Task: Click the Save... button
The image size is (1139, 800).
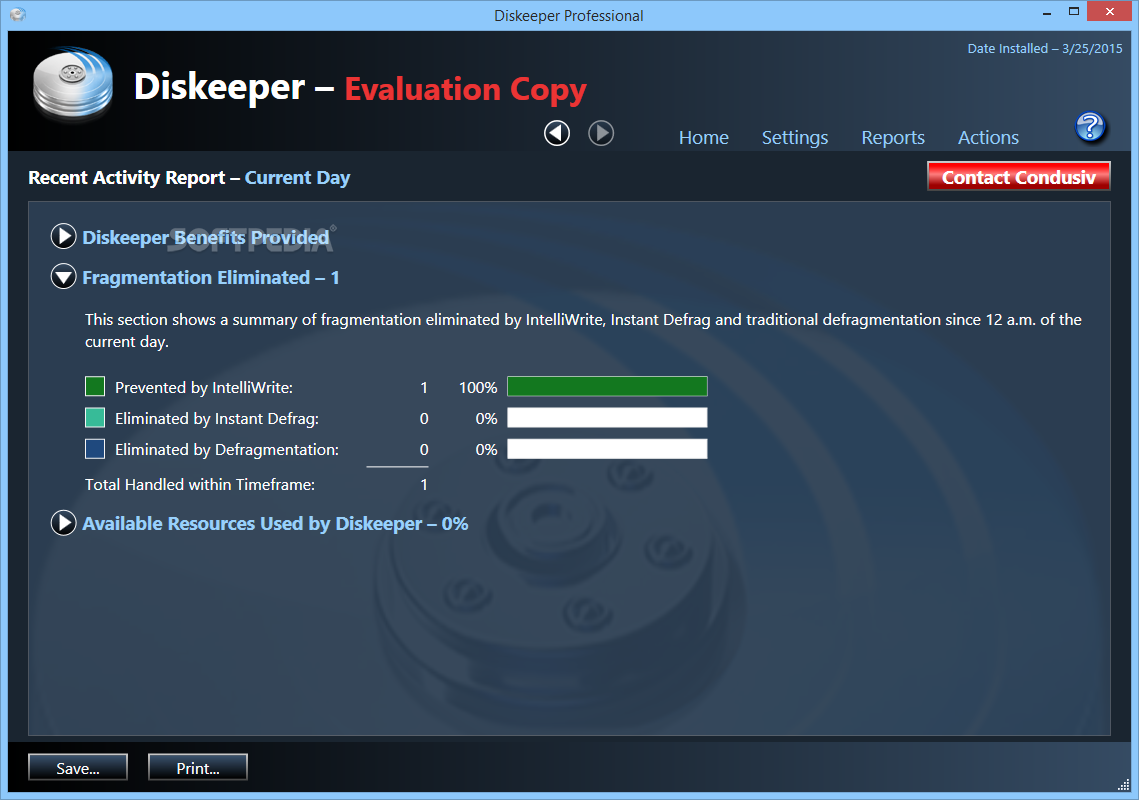Action: point(78,767)
